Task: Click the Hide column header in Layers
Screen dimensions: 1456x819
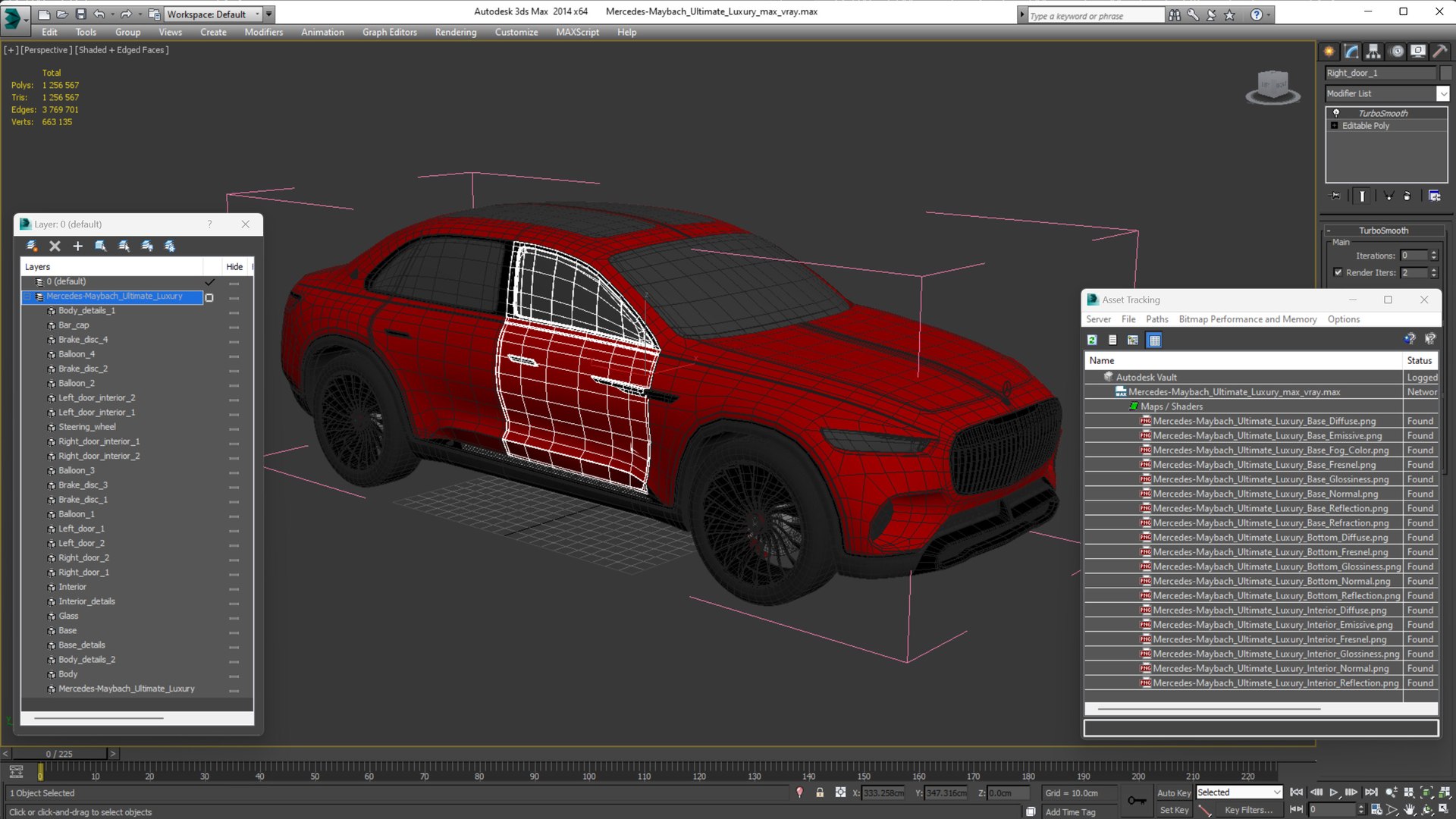Action: pos(234,267)
